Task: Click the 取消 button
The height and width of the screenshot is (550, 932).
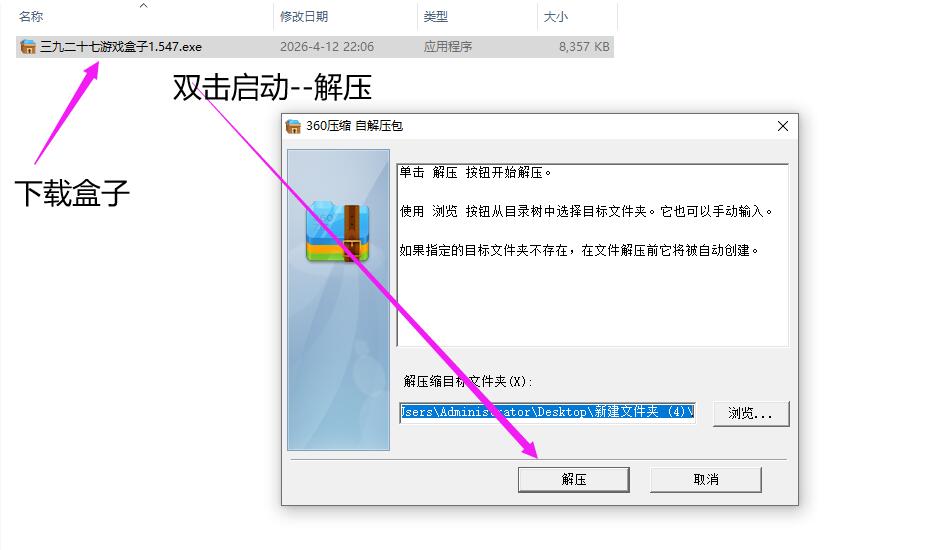Action: (x=706, y=479)
